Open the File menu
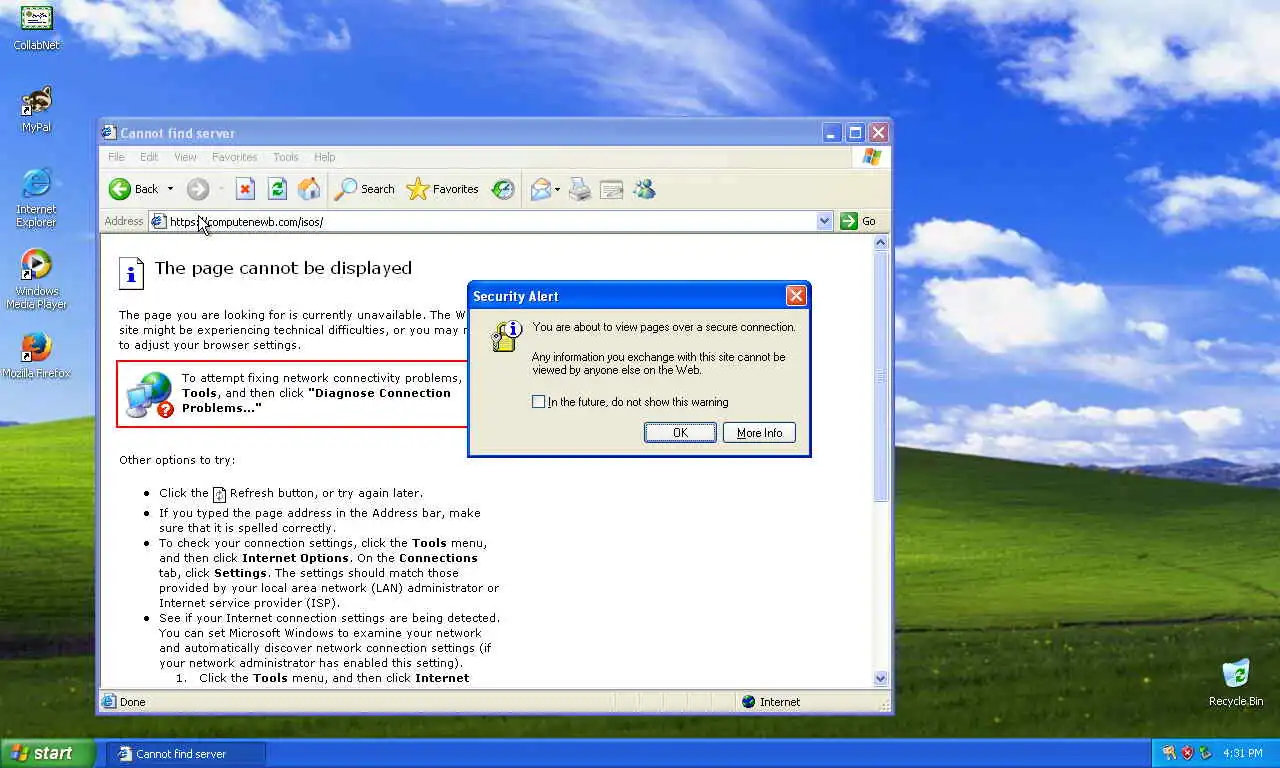Image resolution: width=1280 pixels, height=768 pixels. coord(116,157)
